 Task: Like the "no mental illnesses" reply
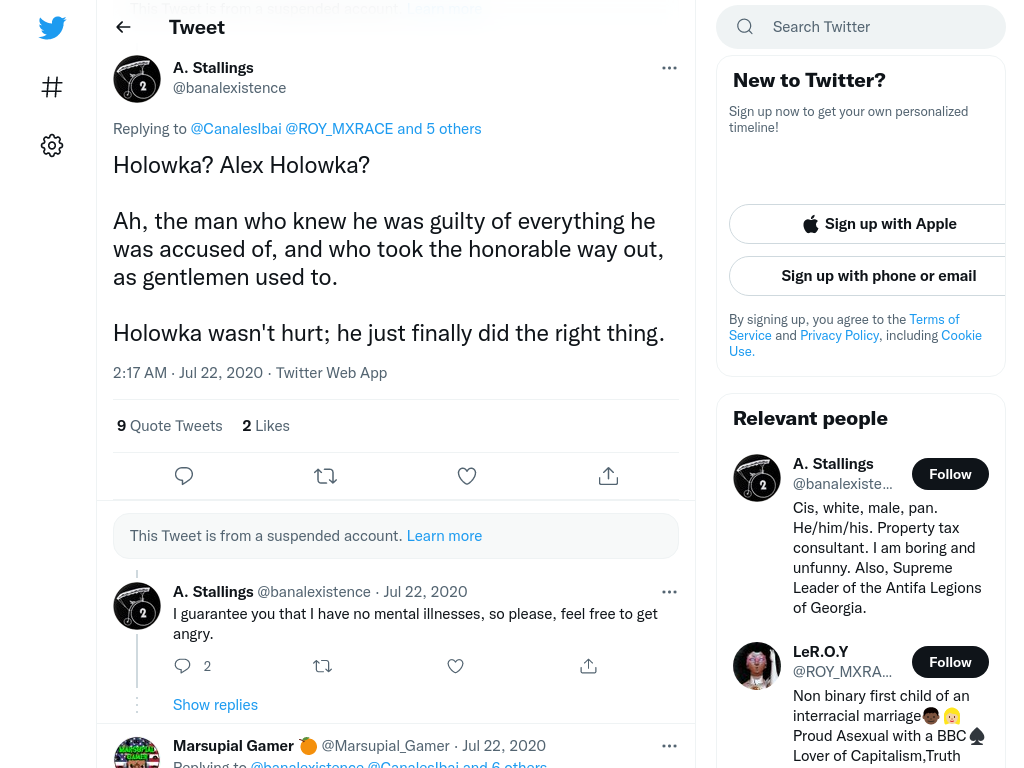pyautogui.click(x=455, y=666)
